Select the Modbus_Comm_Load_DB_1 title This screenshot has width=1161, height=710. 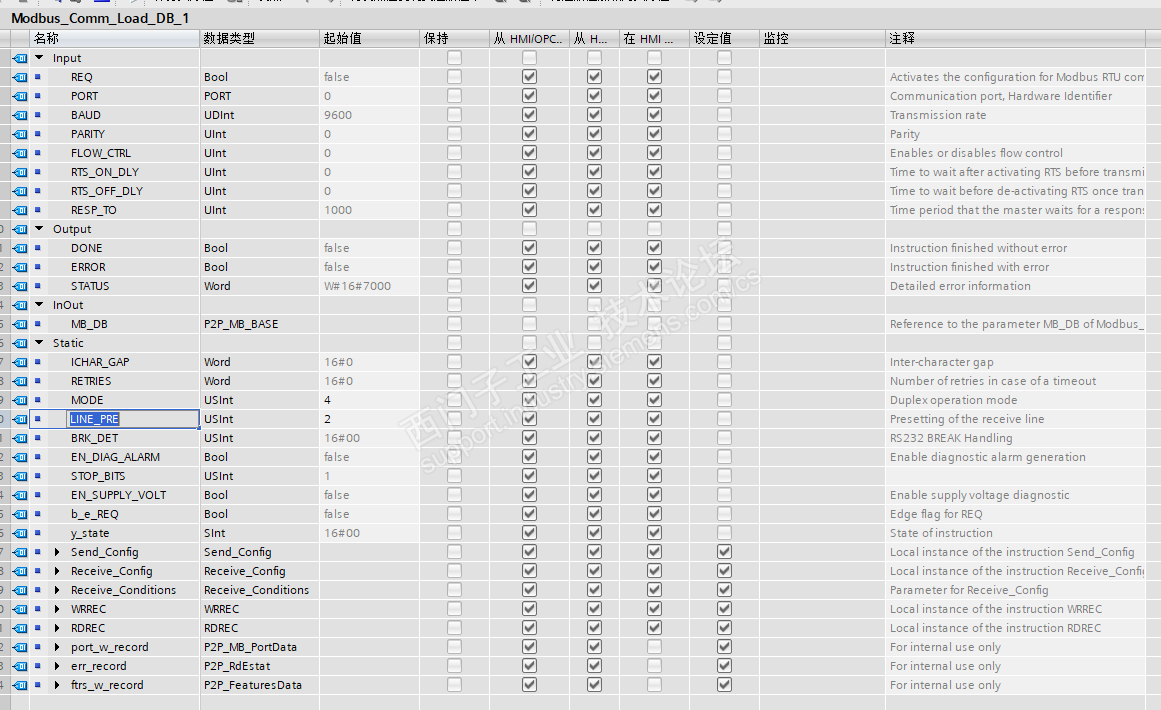point(100,18)
